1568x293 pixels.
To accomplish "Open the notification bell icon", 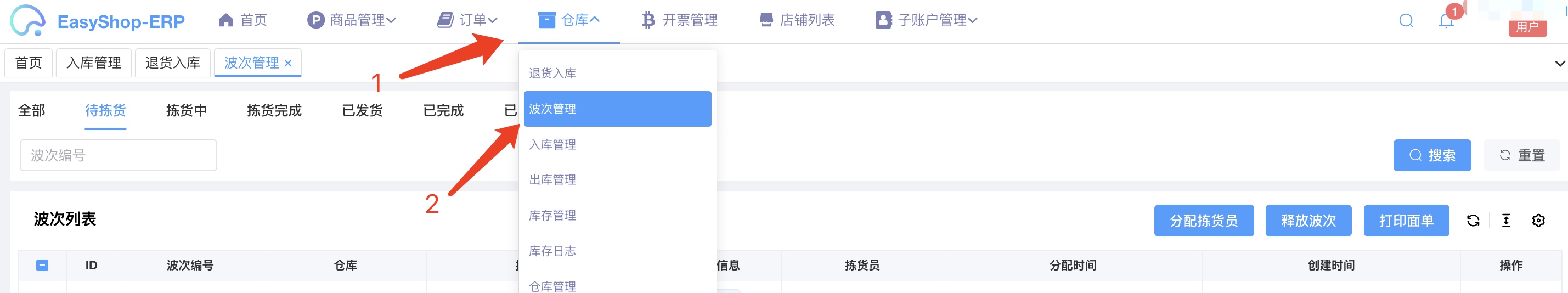I will coord(1446,21).
